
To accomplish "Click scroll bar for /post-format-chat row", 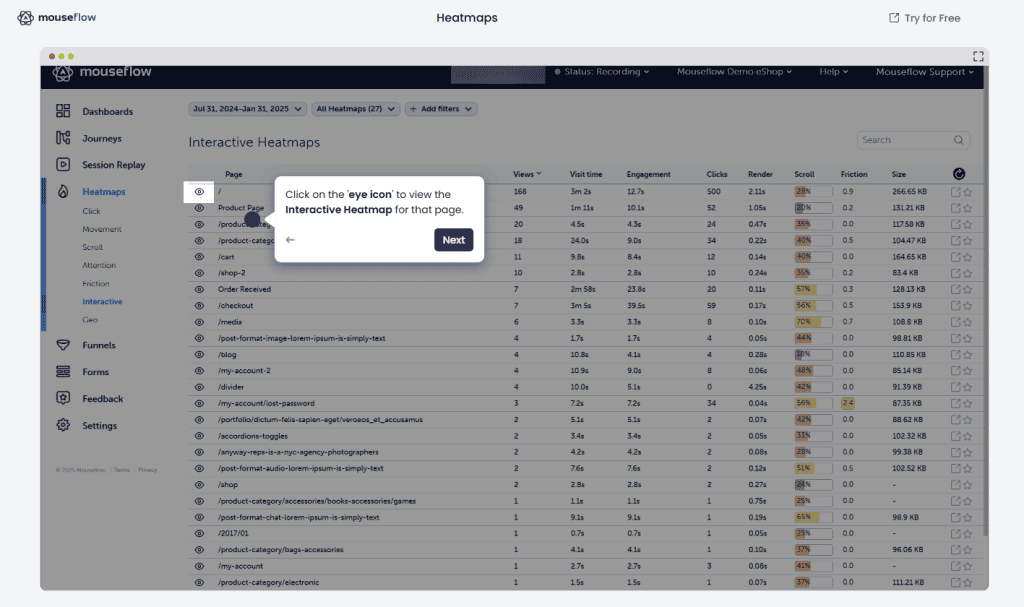I will [813, 517].
